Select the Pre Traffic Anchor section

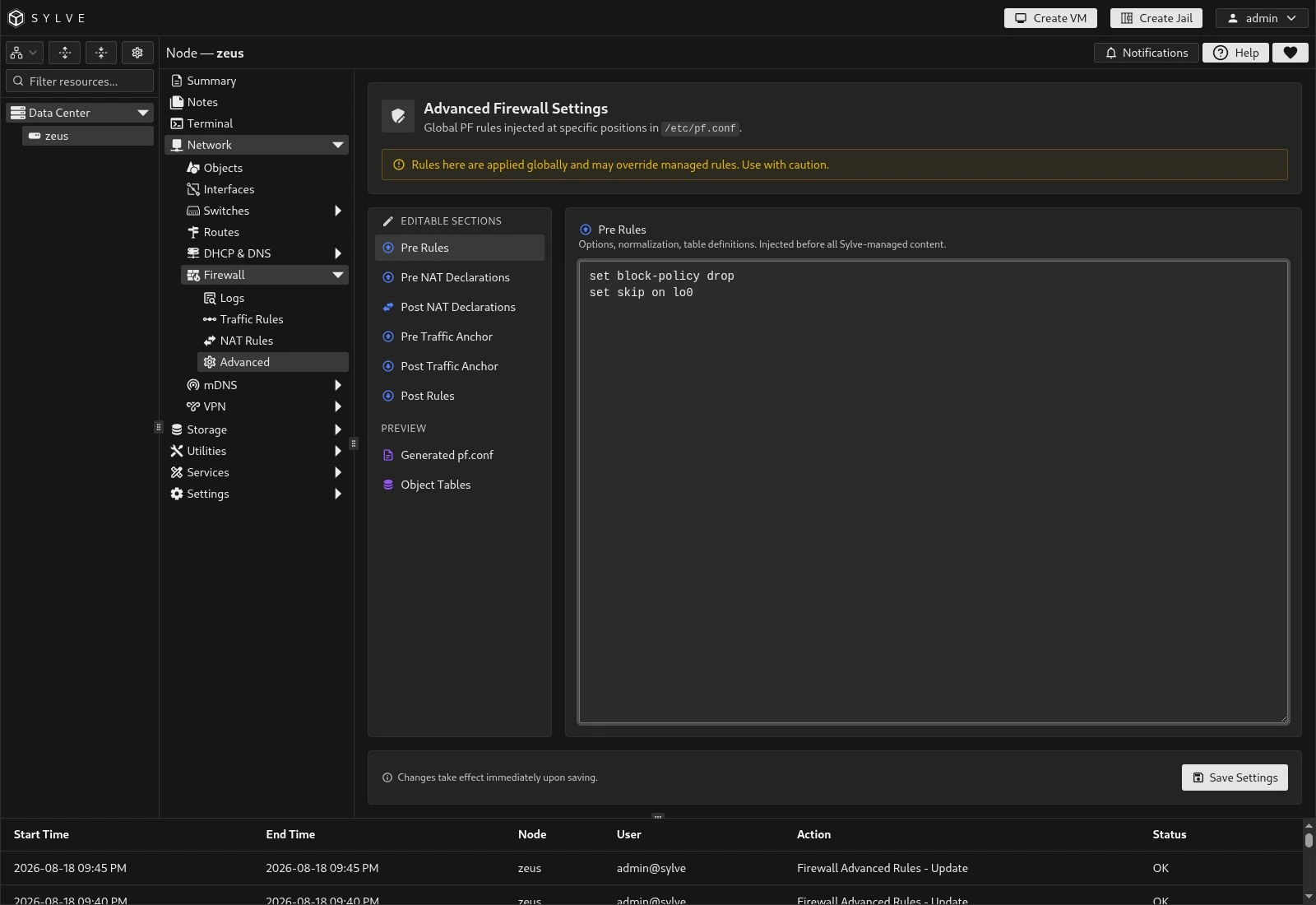coord(460,336)
